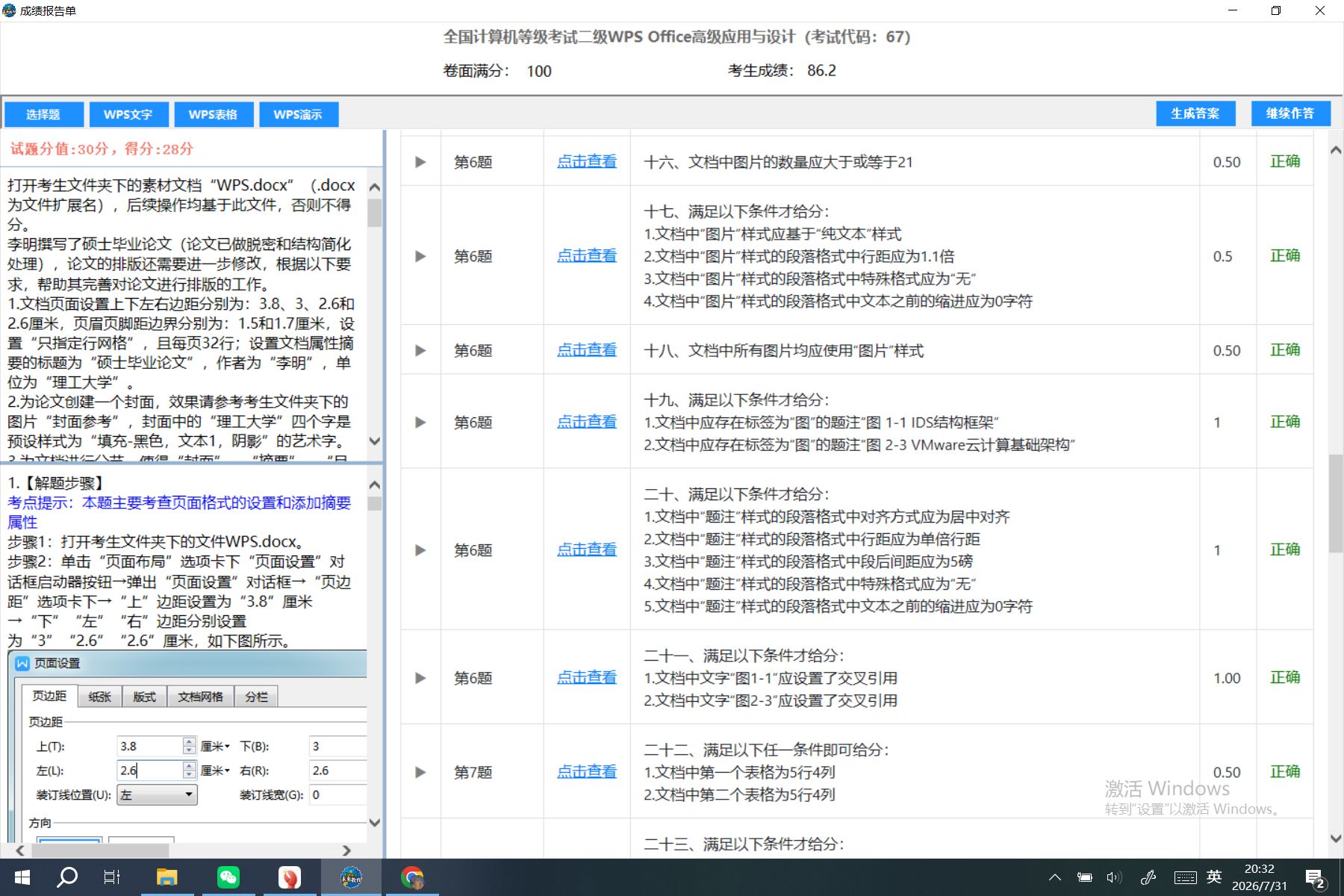
Task: Open WeChat from the taskbar
Action: (228, 877)
